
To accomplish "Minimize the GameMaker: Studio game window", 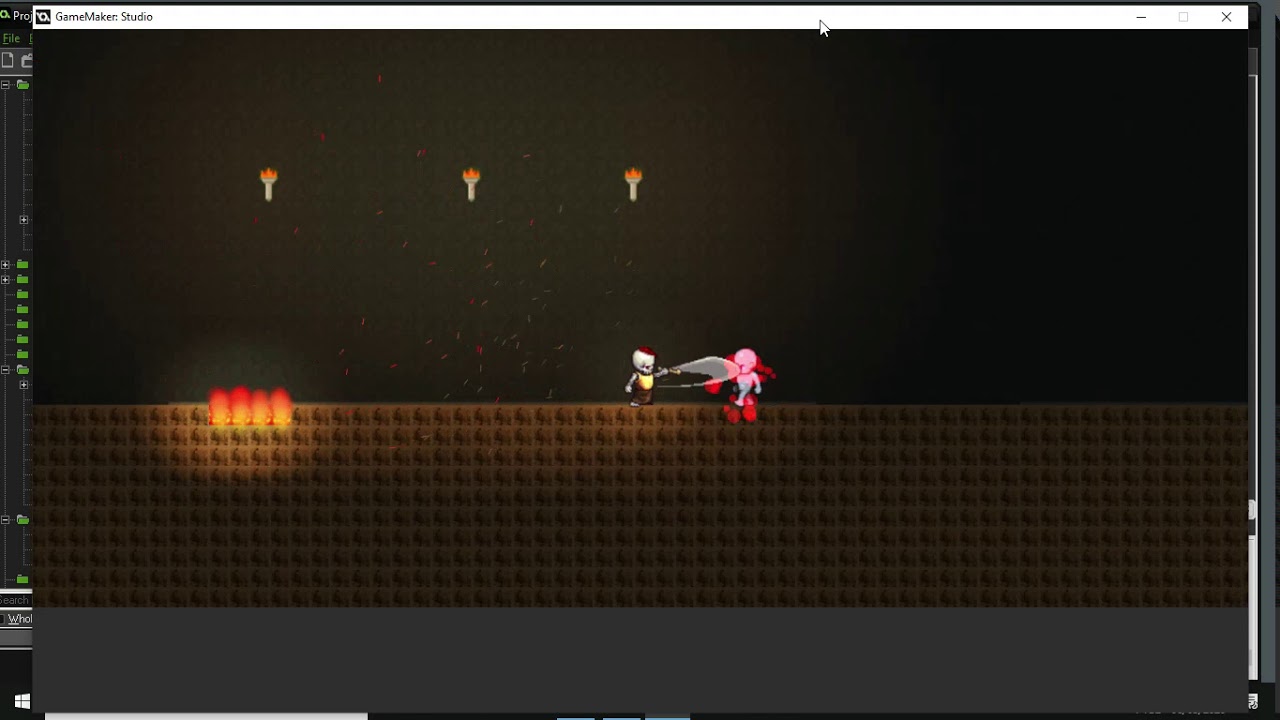I will pos(1141,17).
